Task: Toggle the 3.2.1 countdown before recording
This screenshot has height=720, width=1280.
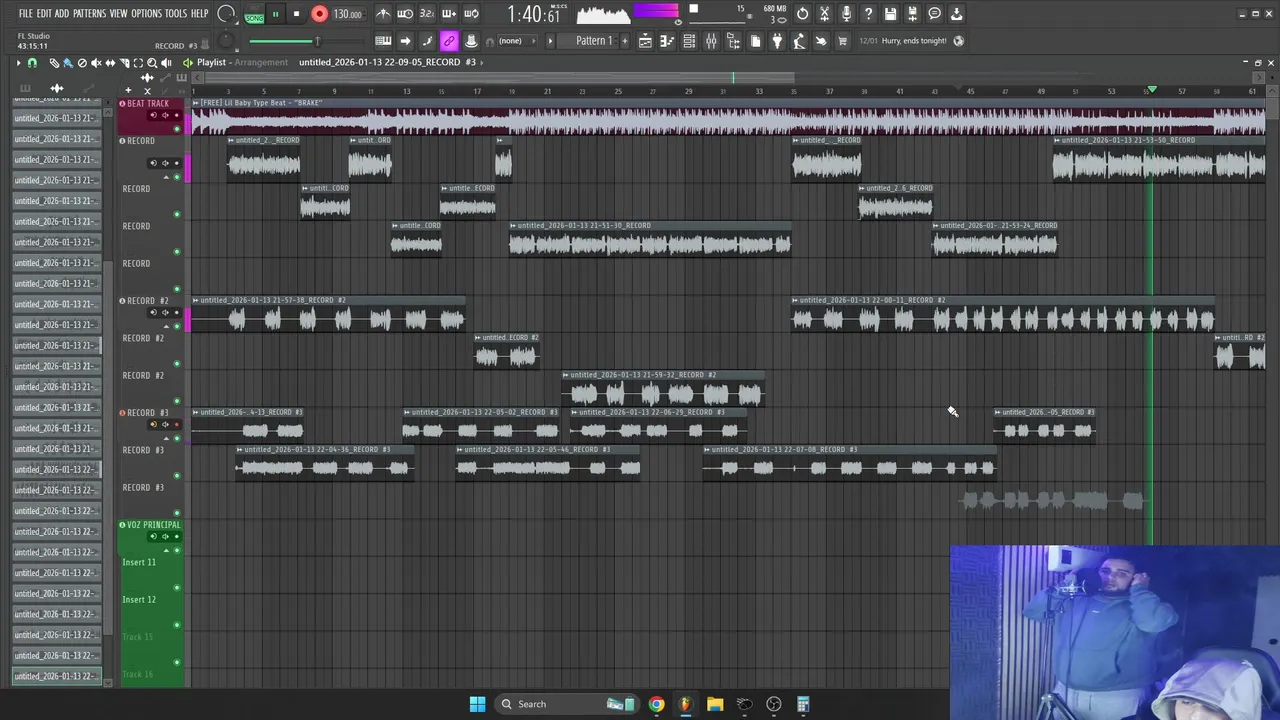Action: [427, 14]
